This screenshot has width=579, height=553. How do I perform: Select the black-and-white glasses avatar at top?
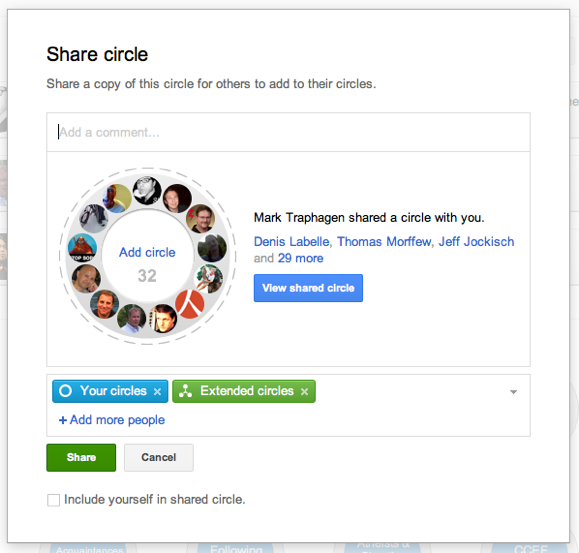click(x=147, y=190)
